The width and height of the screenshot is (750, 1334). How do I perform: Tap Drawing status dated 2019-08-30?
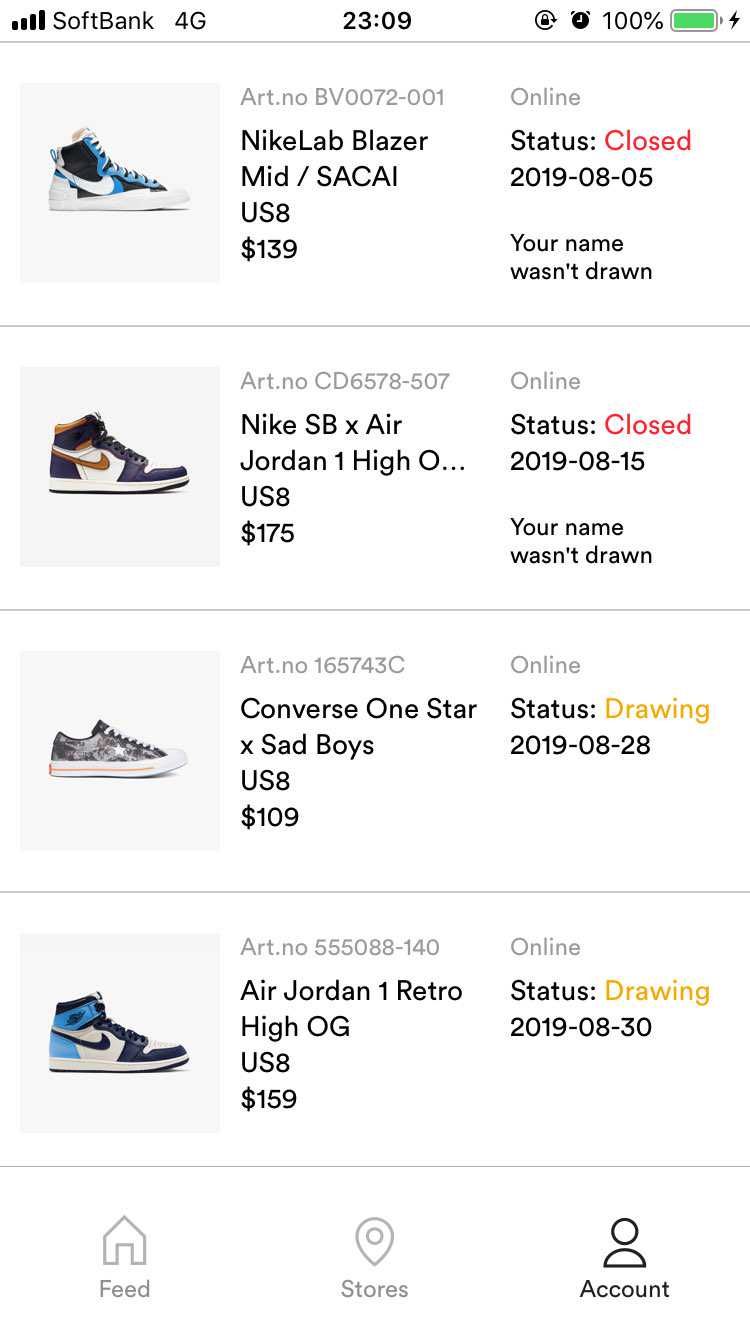[657, 991]
